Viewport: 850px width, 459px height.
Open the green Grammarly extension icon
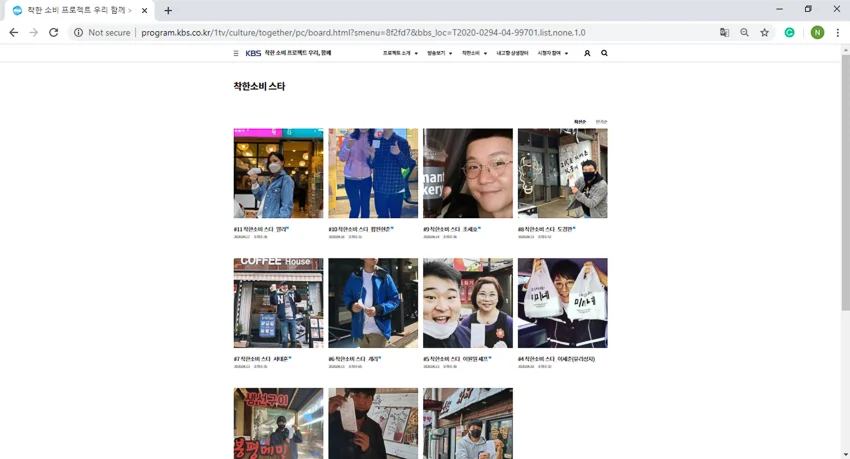(x=789, y=33)
